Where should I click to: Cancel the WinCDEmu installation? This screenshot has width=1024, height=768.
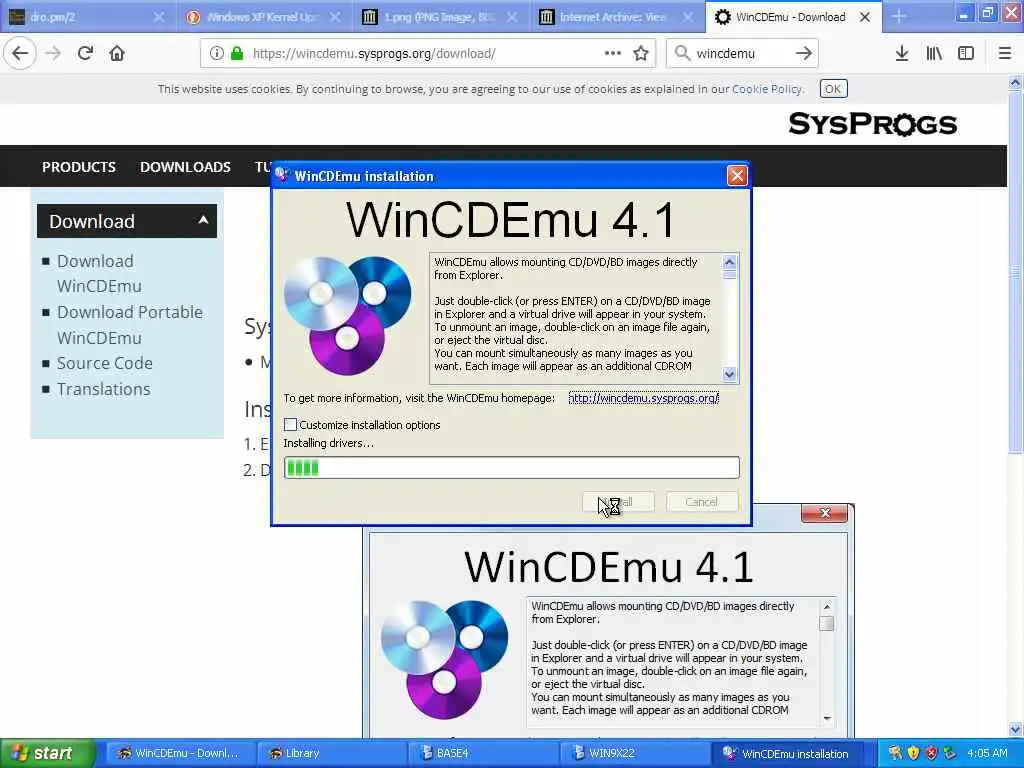click(x=702, y=502)
